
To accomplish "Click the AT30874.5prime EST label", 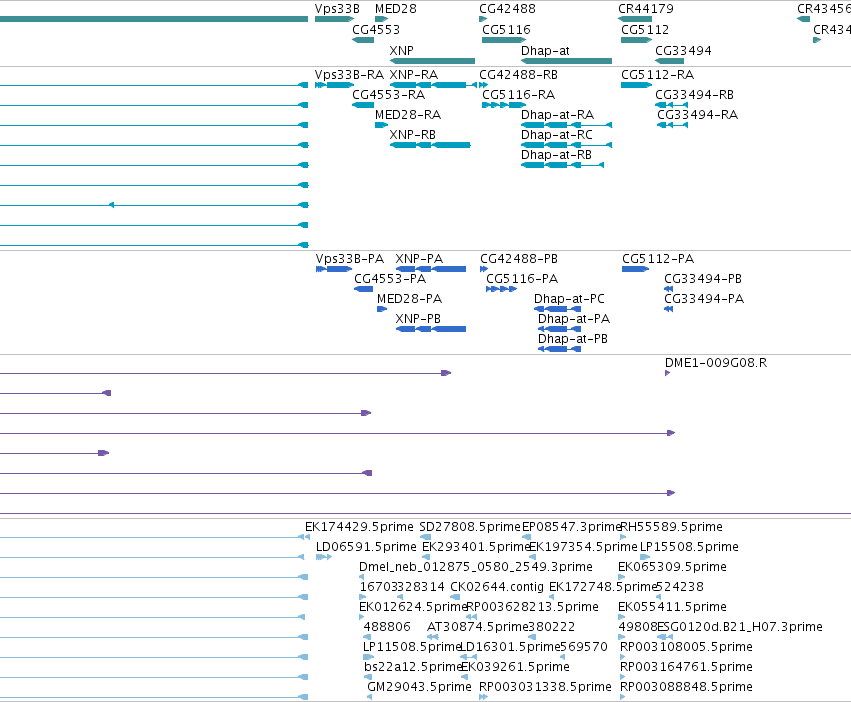I will 478,627.
